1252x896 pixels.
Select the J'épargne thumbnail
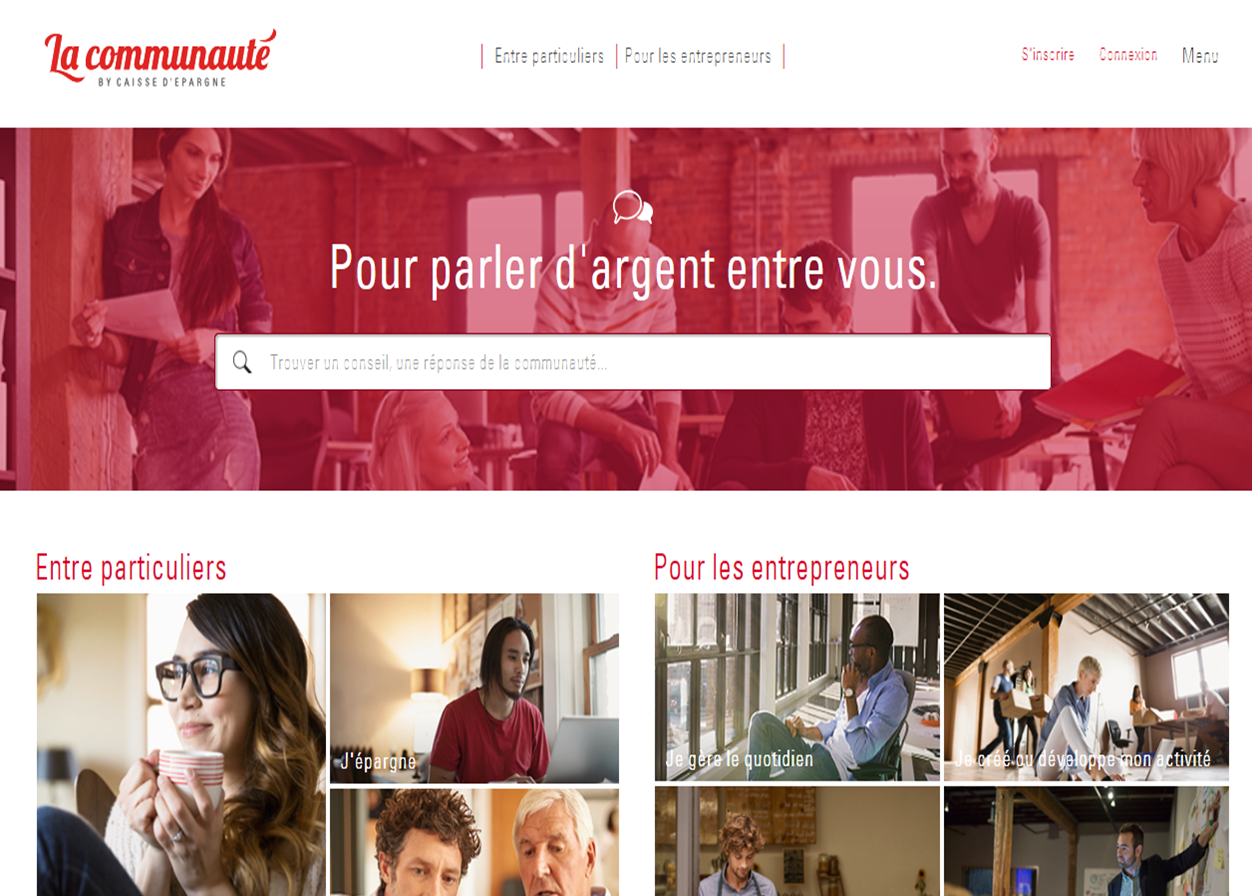tap(474, 688)
